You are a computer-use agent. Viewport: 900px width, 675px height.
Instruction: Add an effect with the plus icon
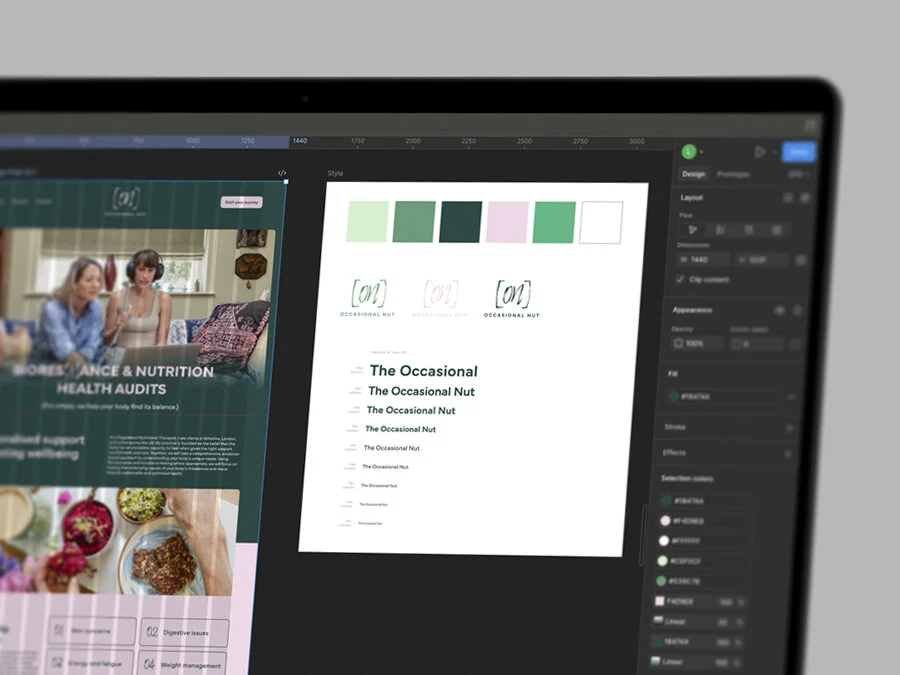pyautogui.click(x=788, y=453)
